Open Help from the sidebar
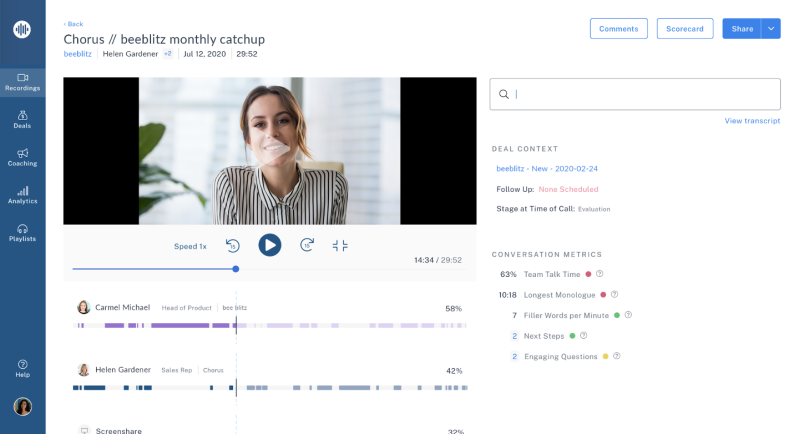 point(22,368)
